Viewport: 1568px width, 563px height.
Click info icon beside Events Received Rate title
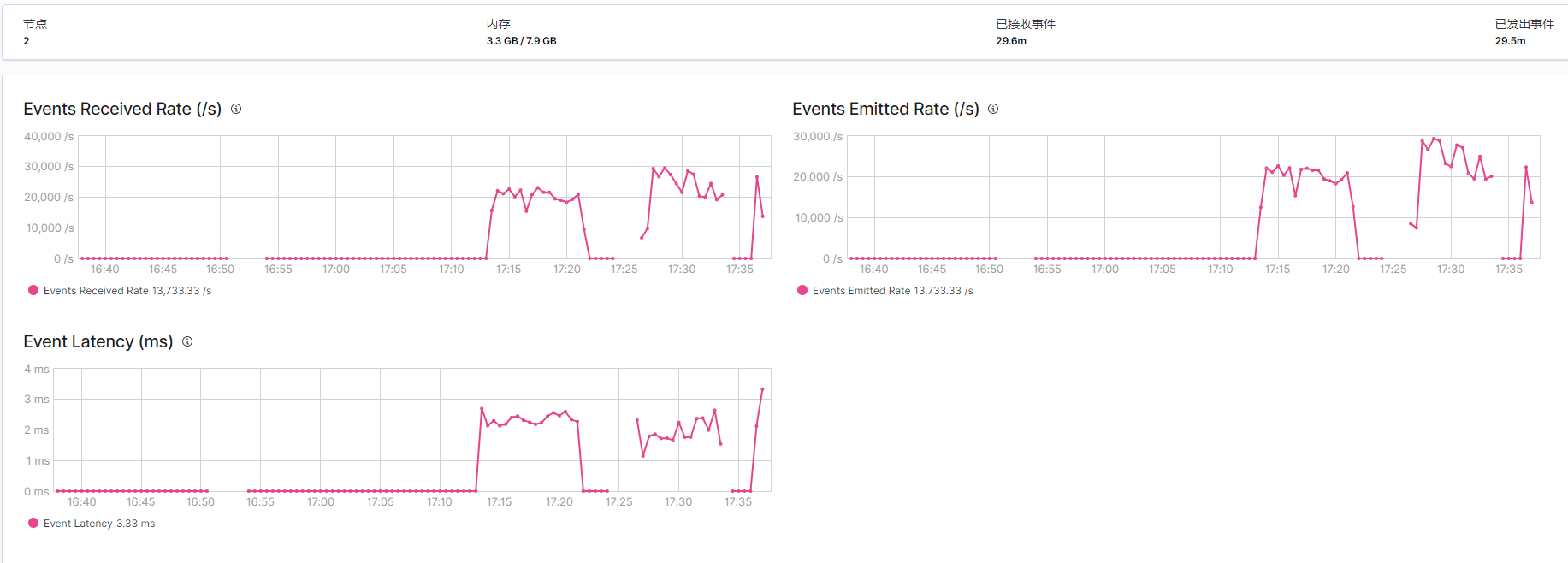236,109
